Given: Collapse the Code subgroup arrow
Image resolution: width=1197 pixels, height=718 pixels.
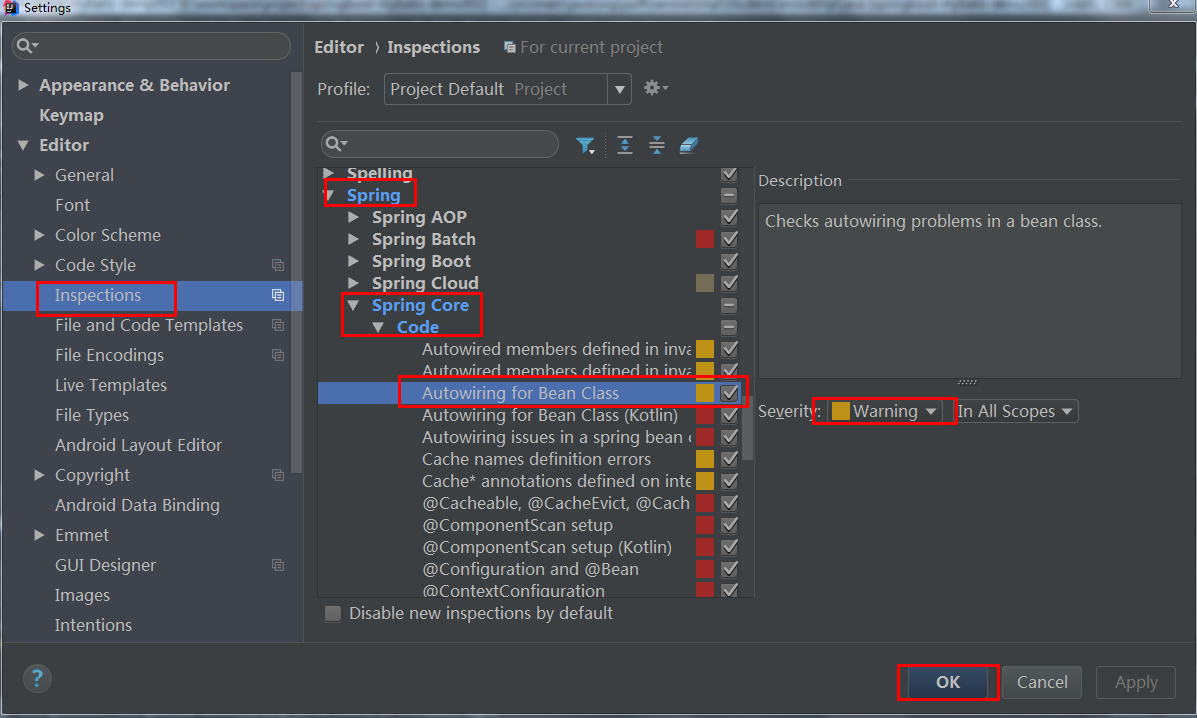Looking at the screenshot, I should click(378, 327).
